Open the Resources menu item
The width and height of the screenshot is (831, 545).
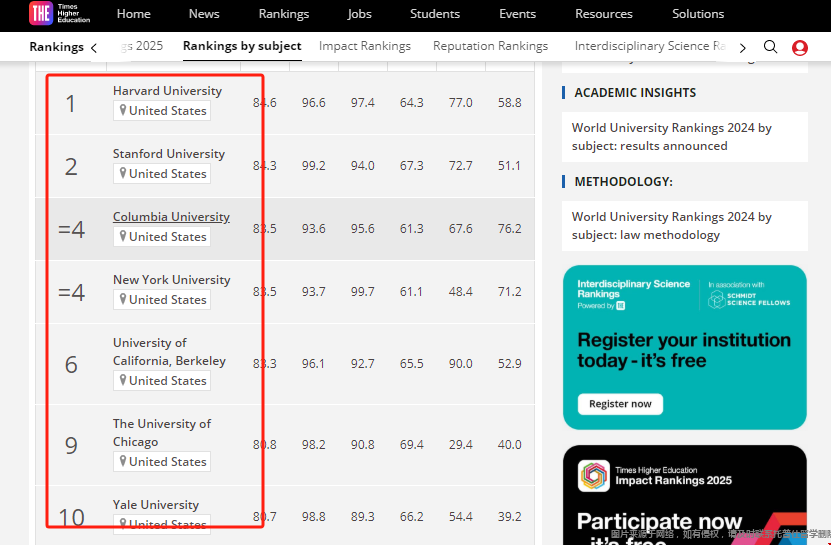(x=604, y=14)
